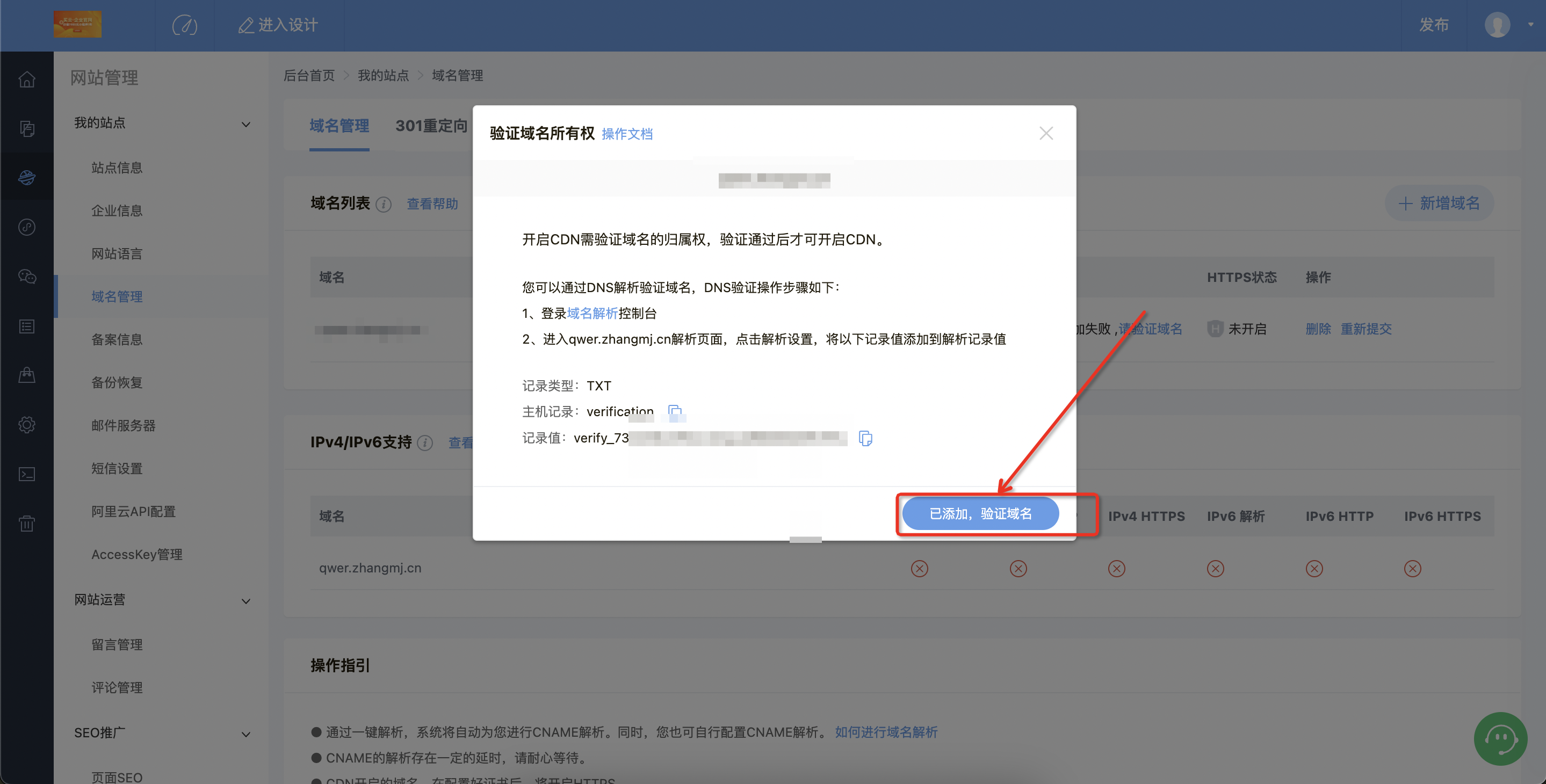Copy the 主机记录 verification value
Image resolution: width=1546 pixels, height=784 pixels.
675,411
